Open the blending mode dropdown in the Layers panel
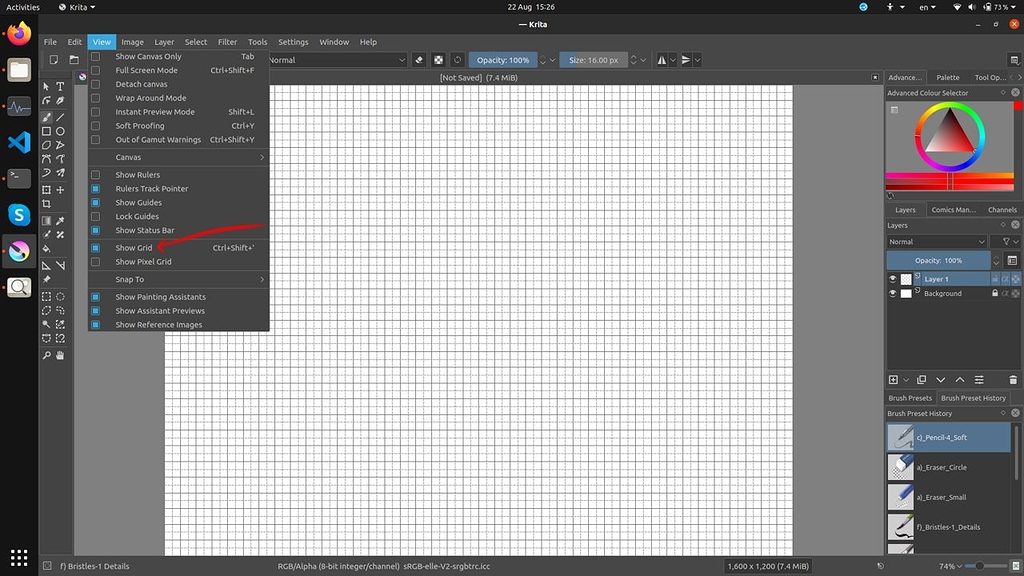The width and height of the screenshot is (1024, 576). 935,241
